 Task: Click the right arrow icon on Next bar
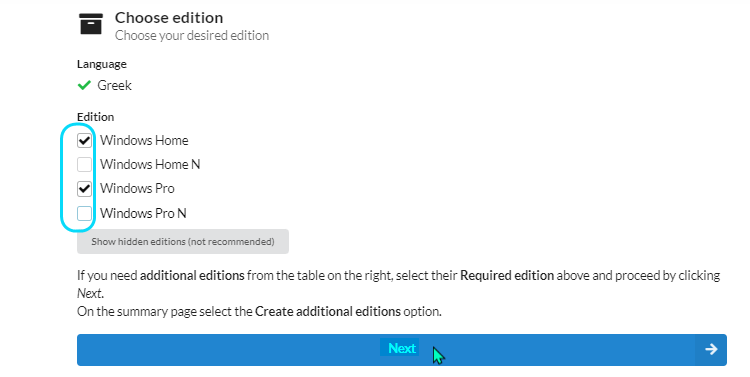coord(711,349)
